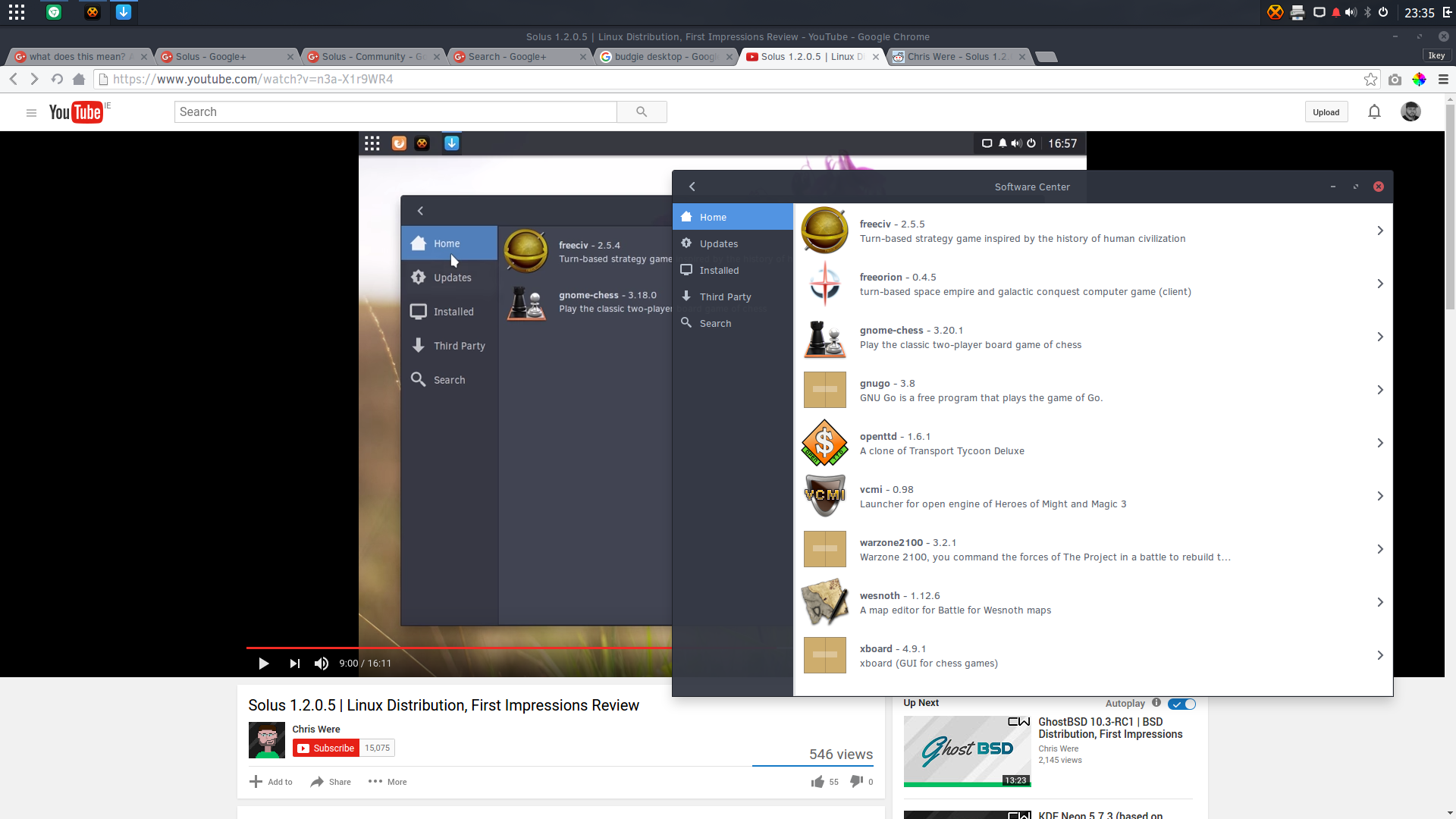Click the YouTube search input field
Viewport: 1456px width, 819px height.
point(395,111)
